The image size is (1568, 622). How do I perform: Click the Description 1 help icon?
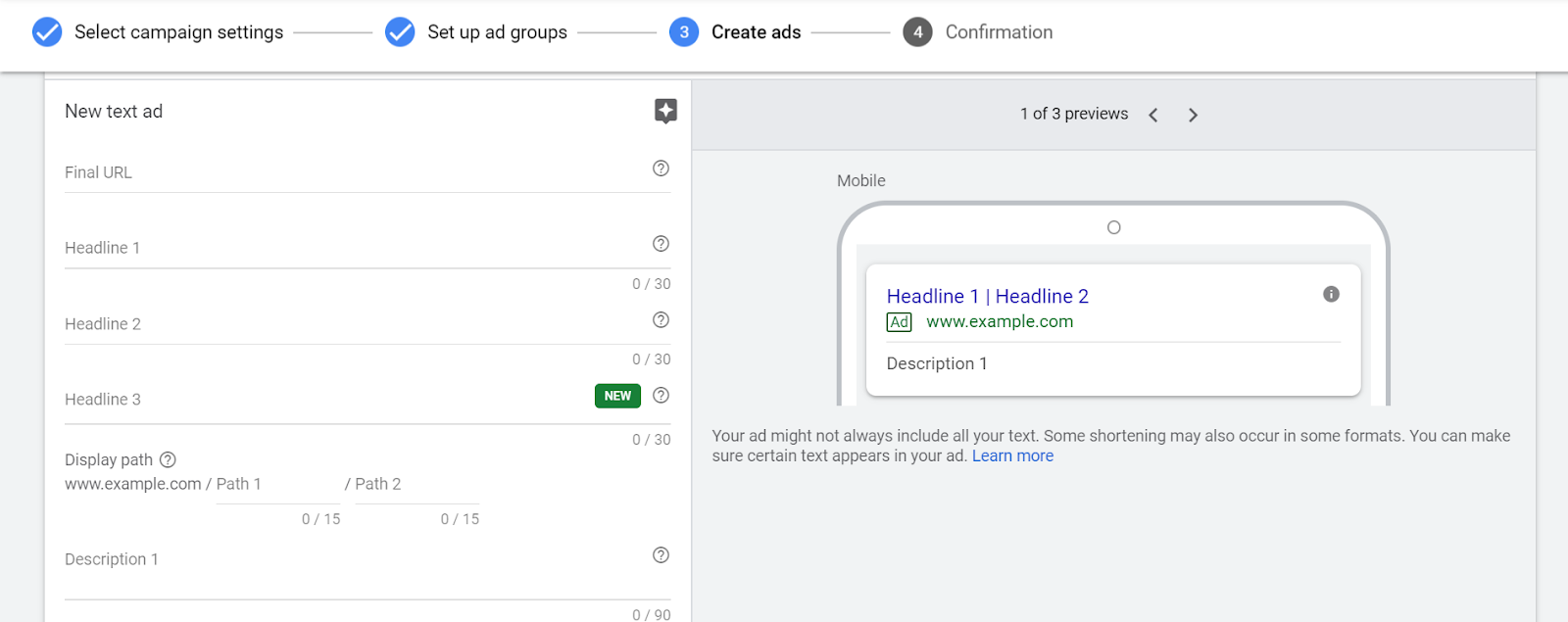(661, 555)
